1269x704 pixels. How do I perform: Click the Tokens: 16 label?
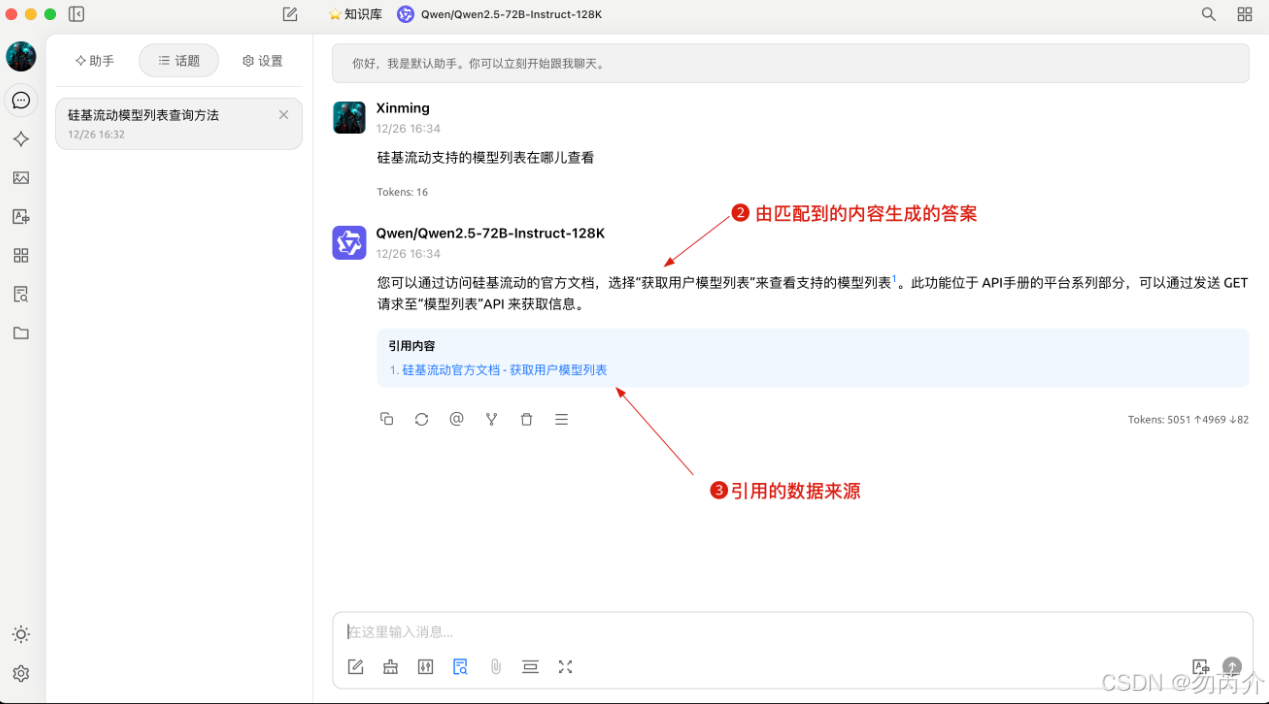(402, 192)
